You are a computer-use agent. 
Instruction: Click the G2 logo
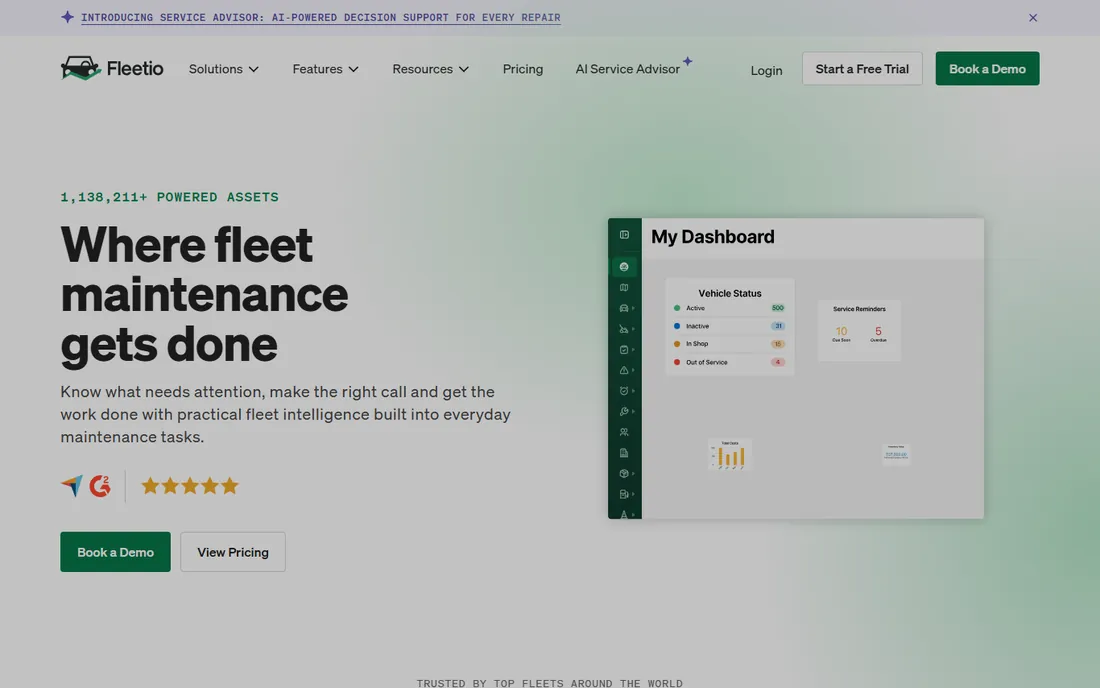pos(100,485)
